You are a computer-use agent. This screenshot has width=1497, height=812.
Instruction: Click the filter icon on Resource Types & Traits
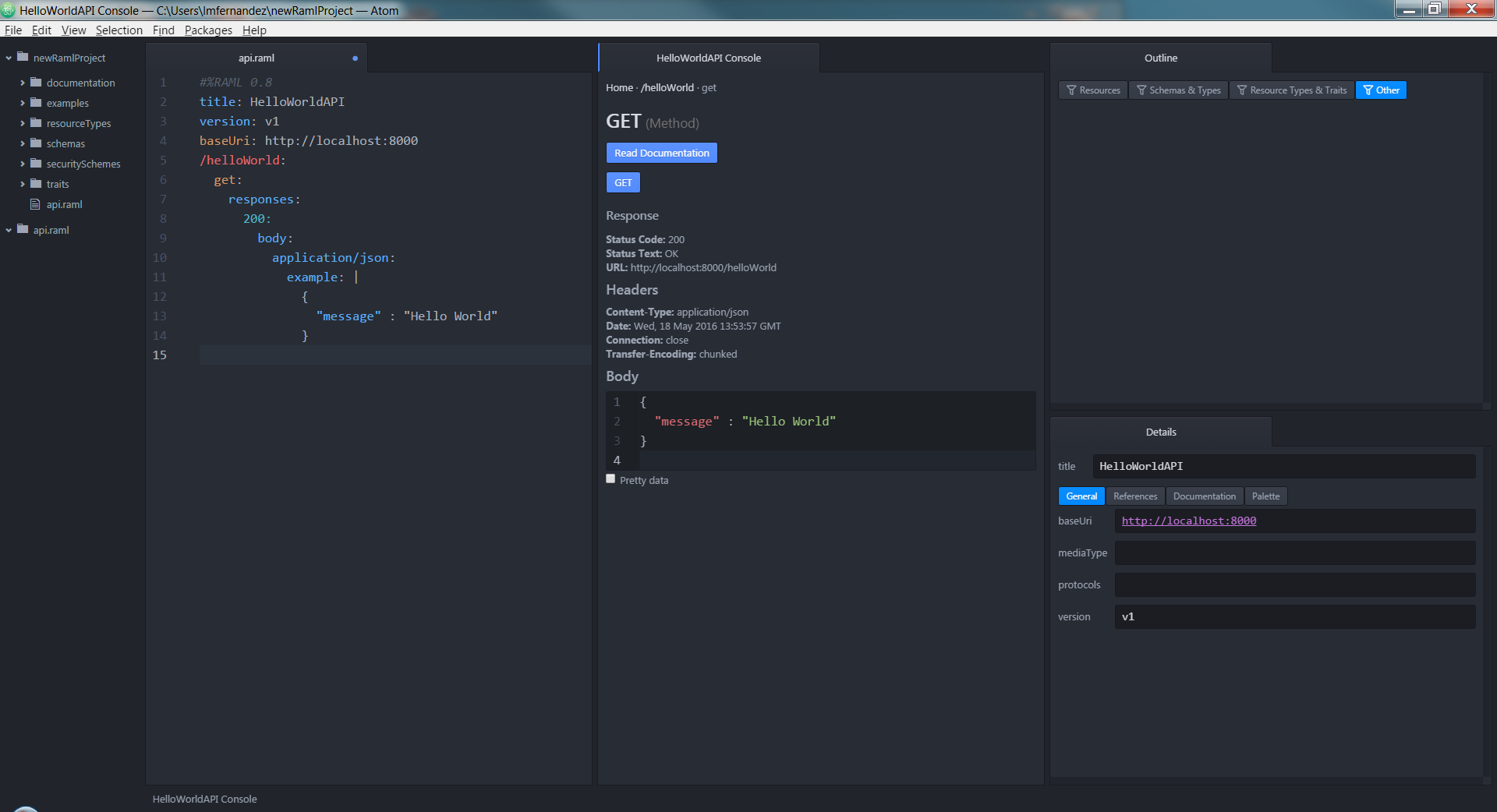click(1242, 90)
